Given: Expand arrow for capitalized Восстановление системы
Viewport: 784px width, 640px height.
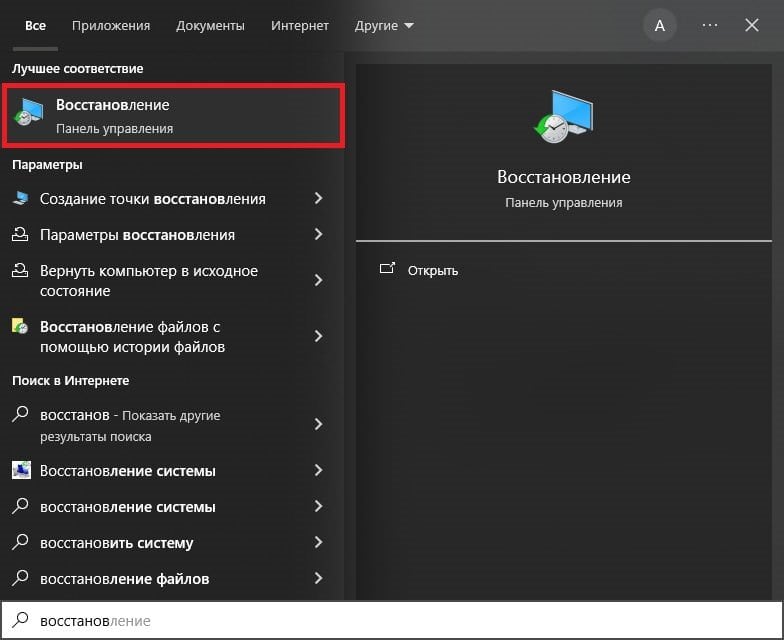Looking at the screenshot, I should 318,470.
